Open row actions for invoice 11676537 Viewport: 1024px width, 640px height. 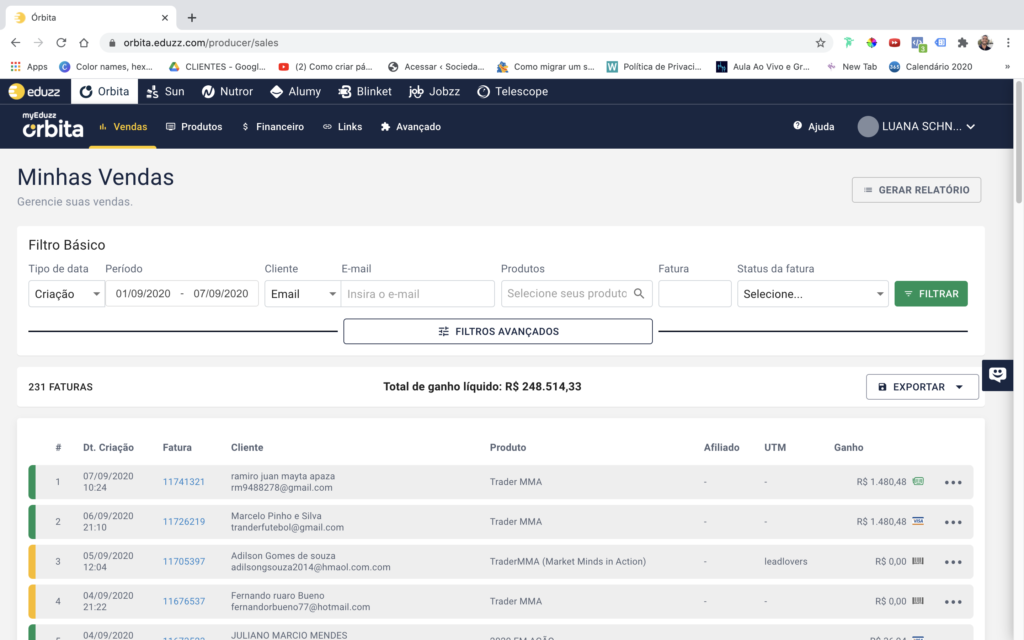pyautogui.click(x=953, y=601)
